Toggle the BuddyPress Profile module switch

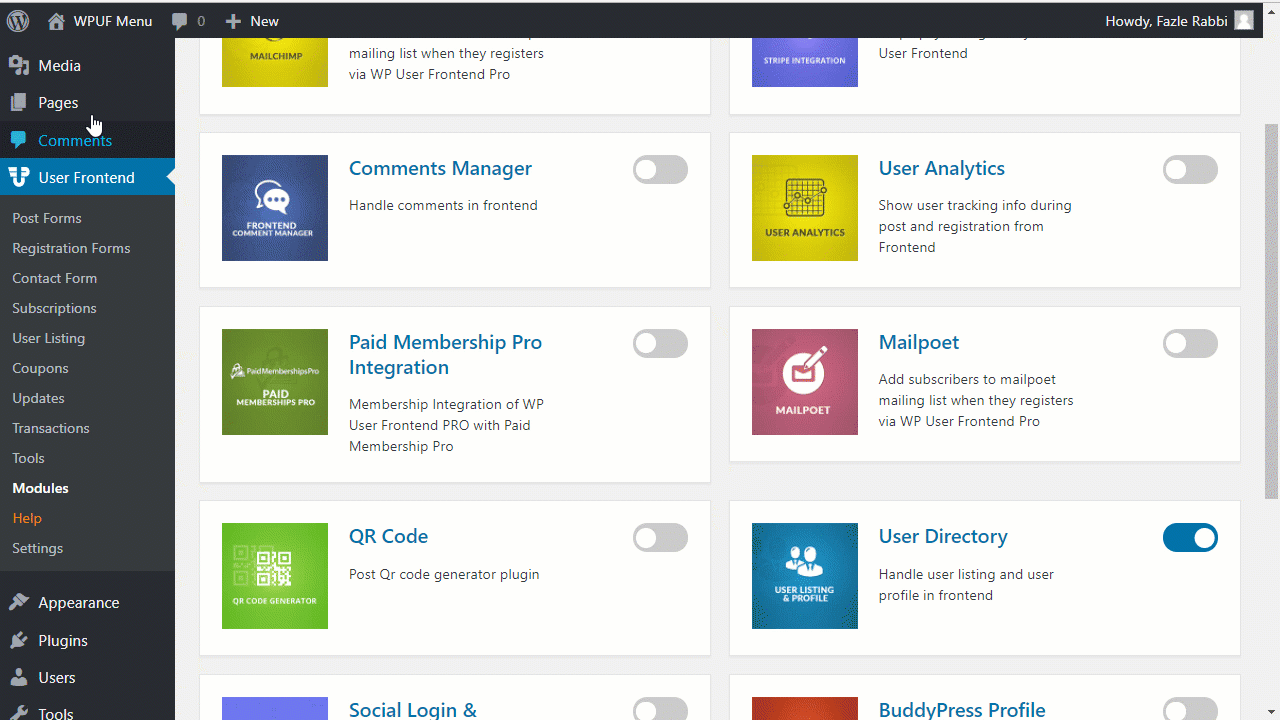pos(1190,710)
